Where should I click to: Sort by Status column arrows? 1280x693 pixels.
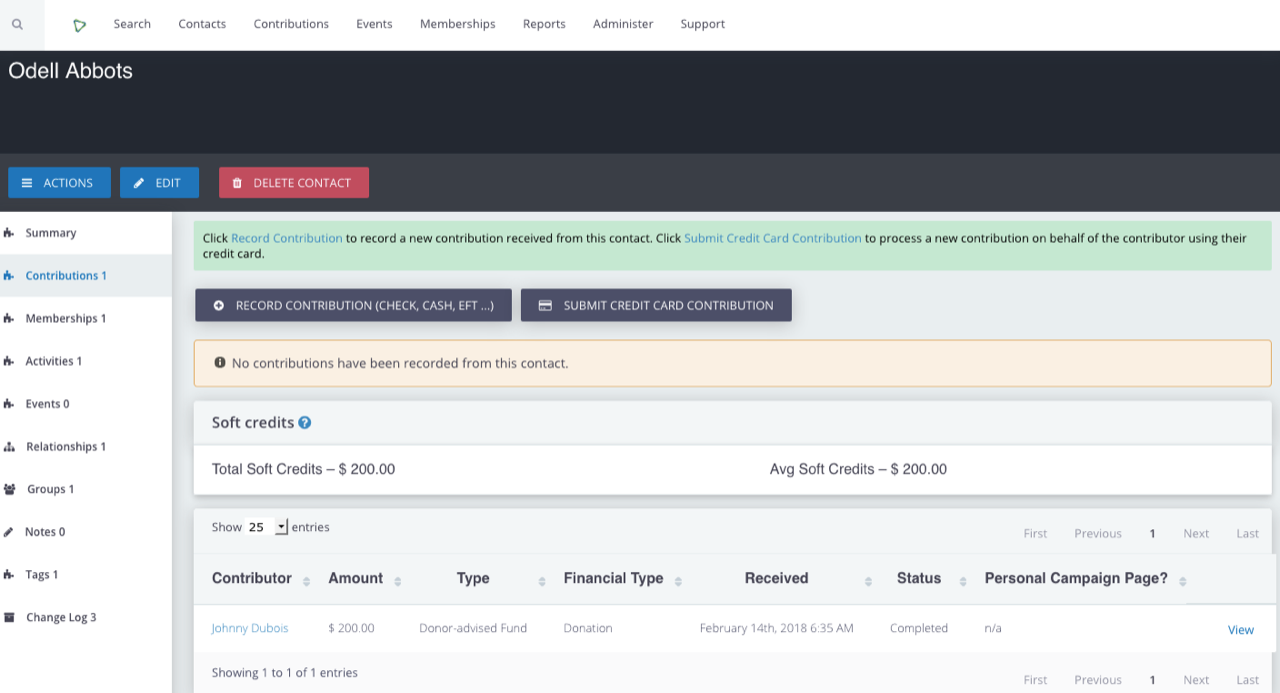point(963,581)
